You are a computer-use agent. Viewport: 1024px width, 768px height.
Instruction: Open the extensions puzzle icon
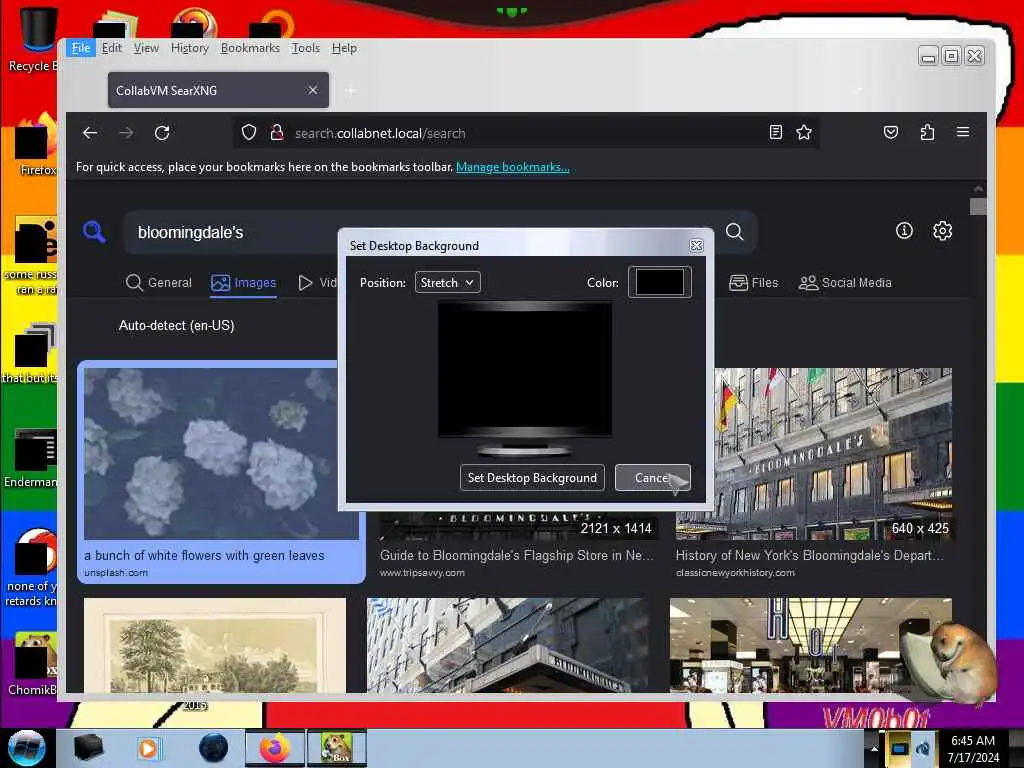coord(927,133)
